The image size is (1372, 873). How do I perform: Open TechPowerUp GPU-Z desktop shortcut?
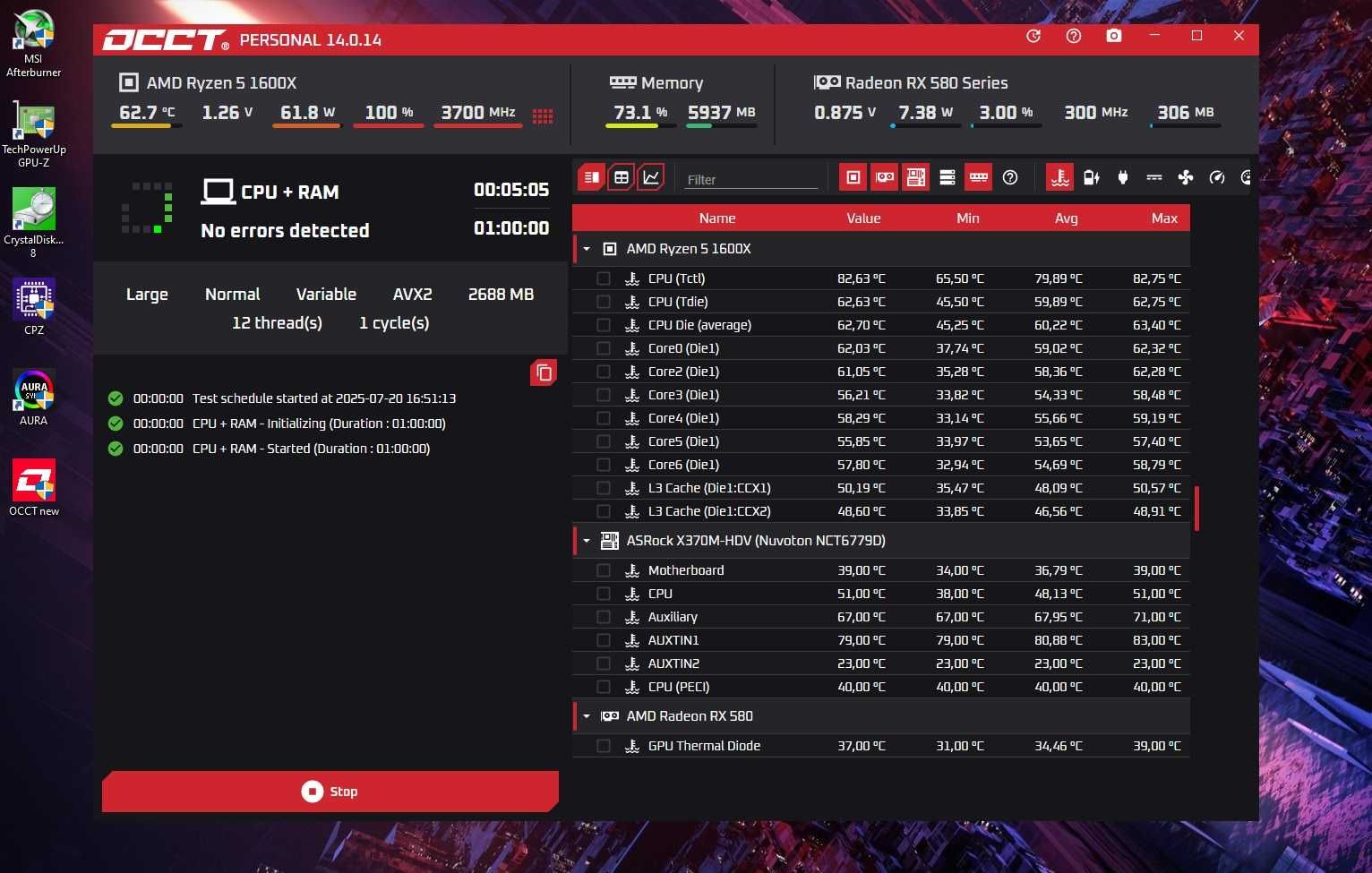[33, 133]
